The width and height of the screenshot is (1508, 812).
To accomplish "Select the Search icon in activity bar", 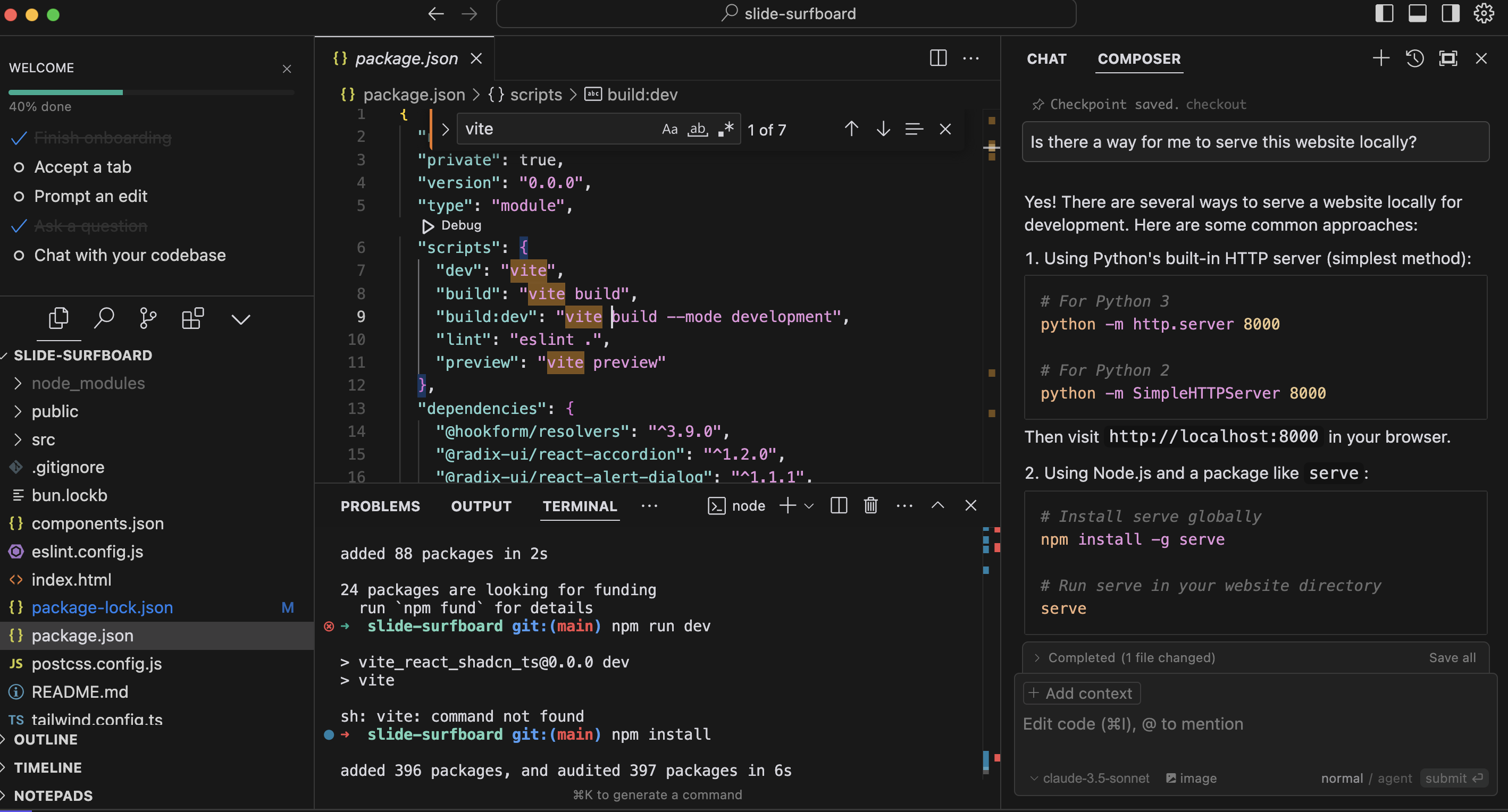I will click(103, 318).
